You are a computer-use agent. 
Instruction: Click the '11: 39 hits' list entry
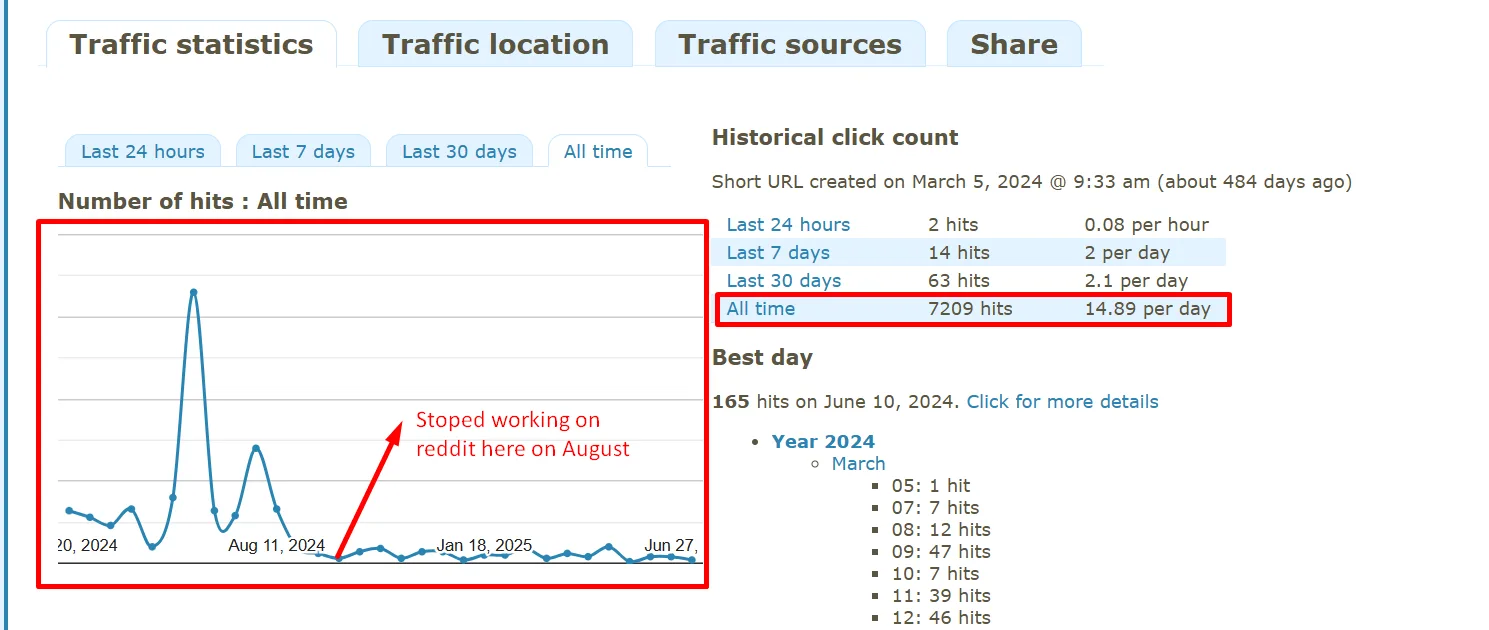[941, 596]
